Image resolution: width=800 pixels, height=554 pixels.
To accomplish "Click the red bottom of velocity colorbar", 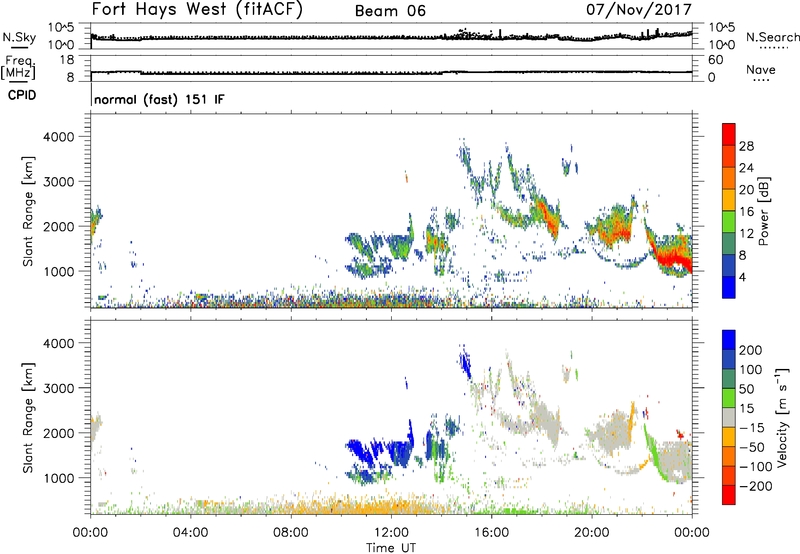I will 729,495.
